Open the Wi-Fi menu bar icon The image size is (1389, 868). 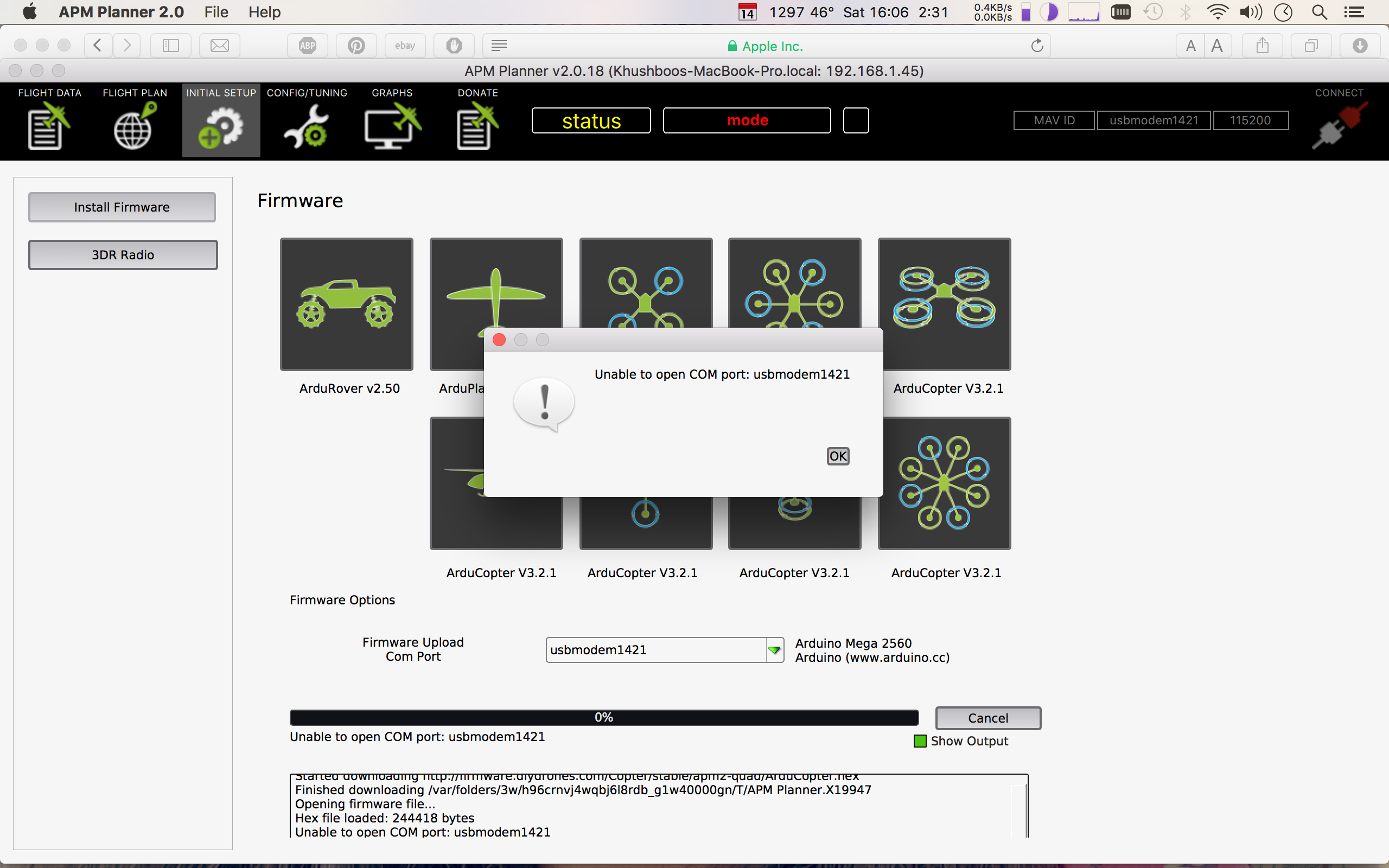[x=1217, y=12]
